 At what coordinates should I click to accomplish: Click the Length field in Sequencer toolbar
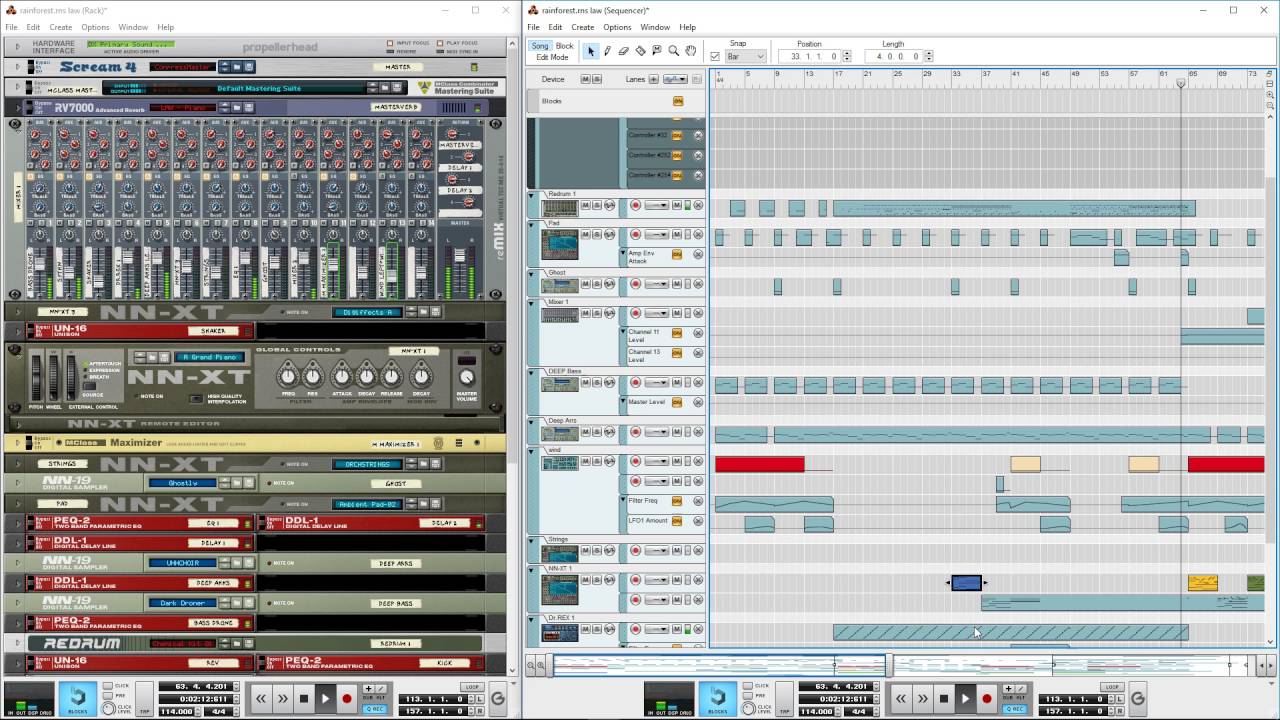[x=897, y=57]
